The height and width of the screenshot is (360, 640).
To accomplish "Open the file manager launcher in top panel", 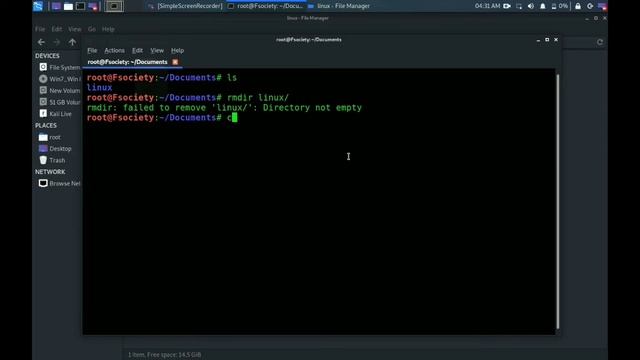I will pos(68,6).
